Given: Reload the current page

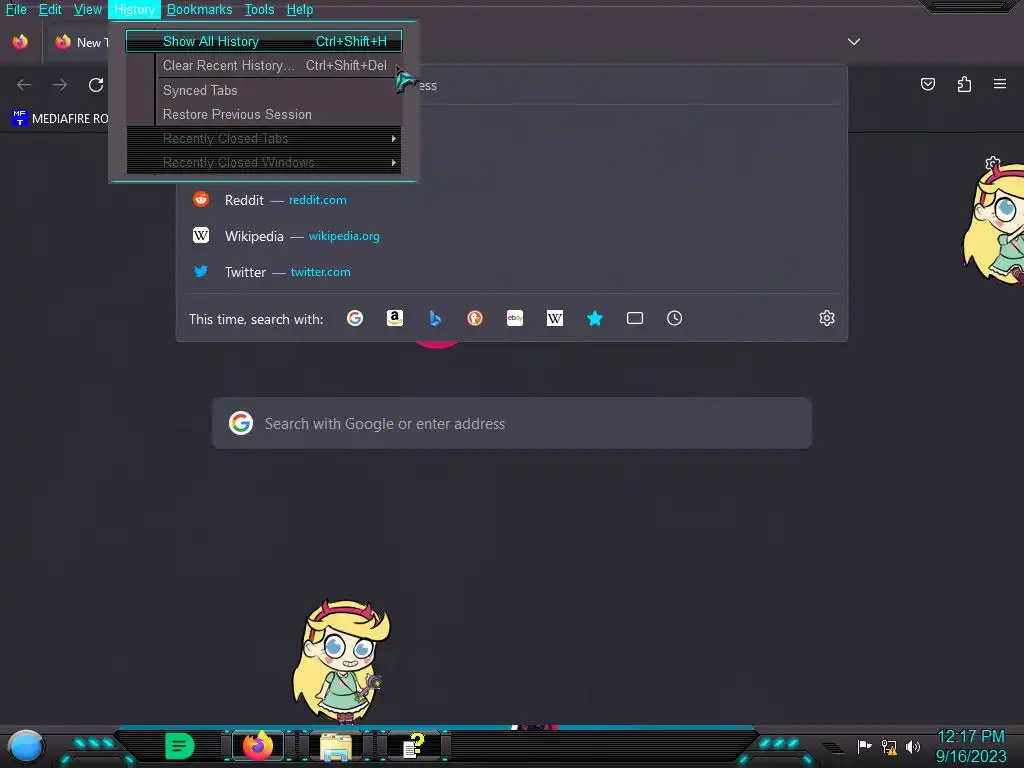Looking at the screenshot, I should pyautogui.click(x=96, y=85).
